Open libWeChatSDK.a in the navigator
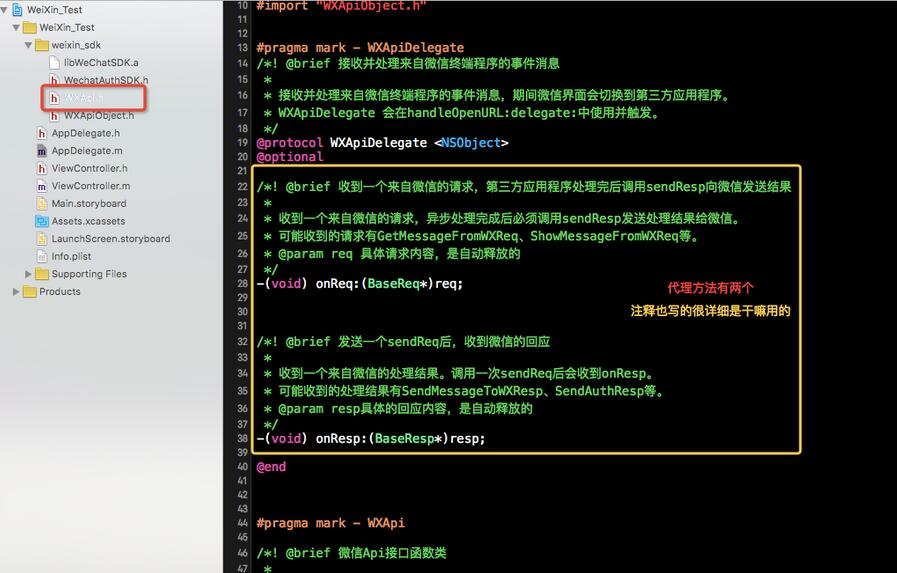 click(101, 62)
